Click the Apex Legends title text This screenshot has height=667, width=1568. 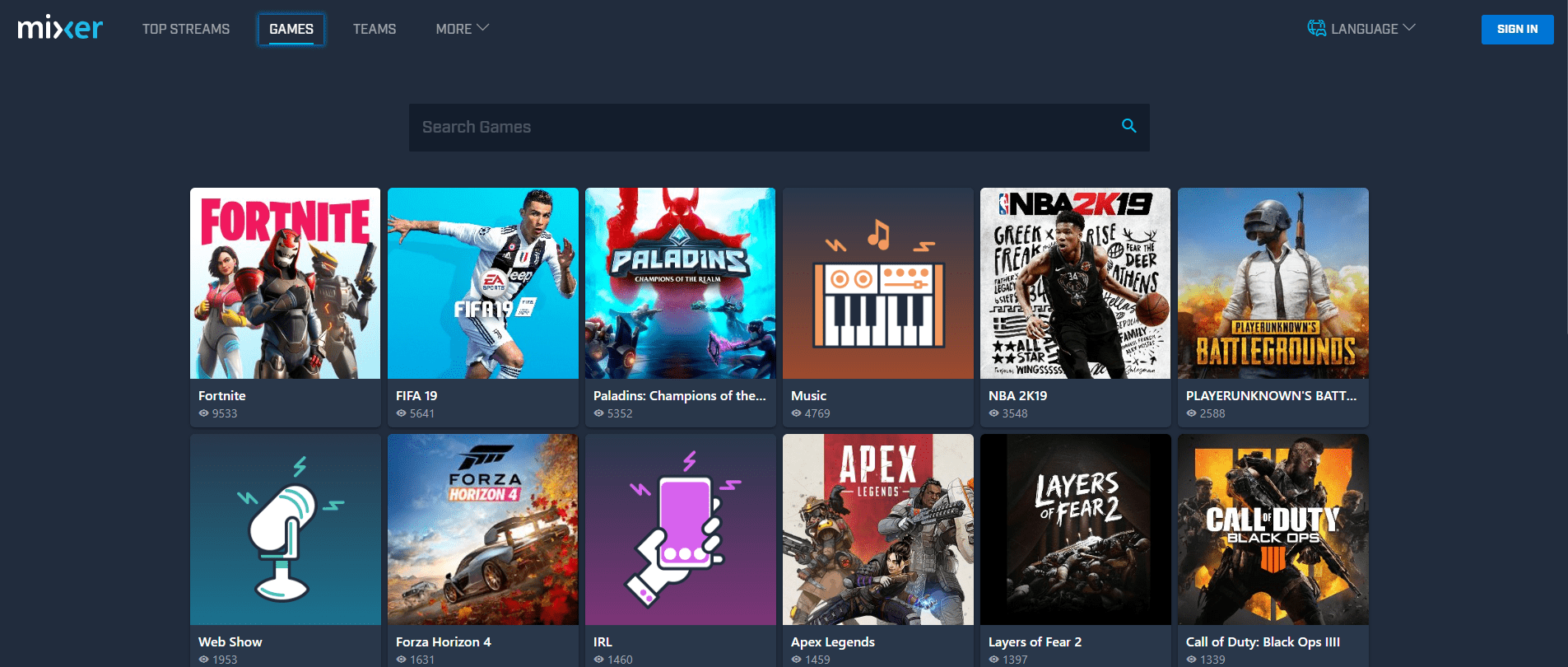(x=833, y=642)
